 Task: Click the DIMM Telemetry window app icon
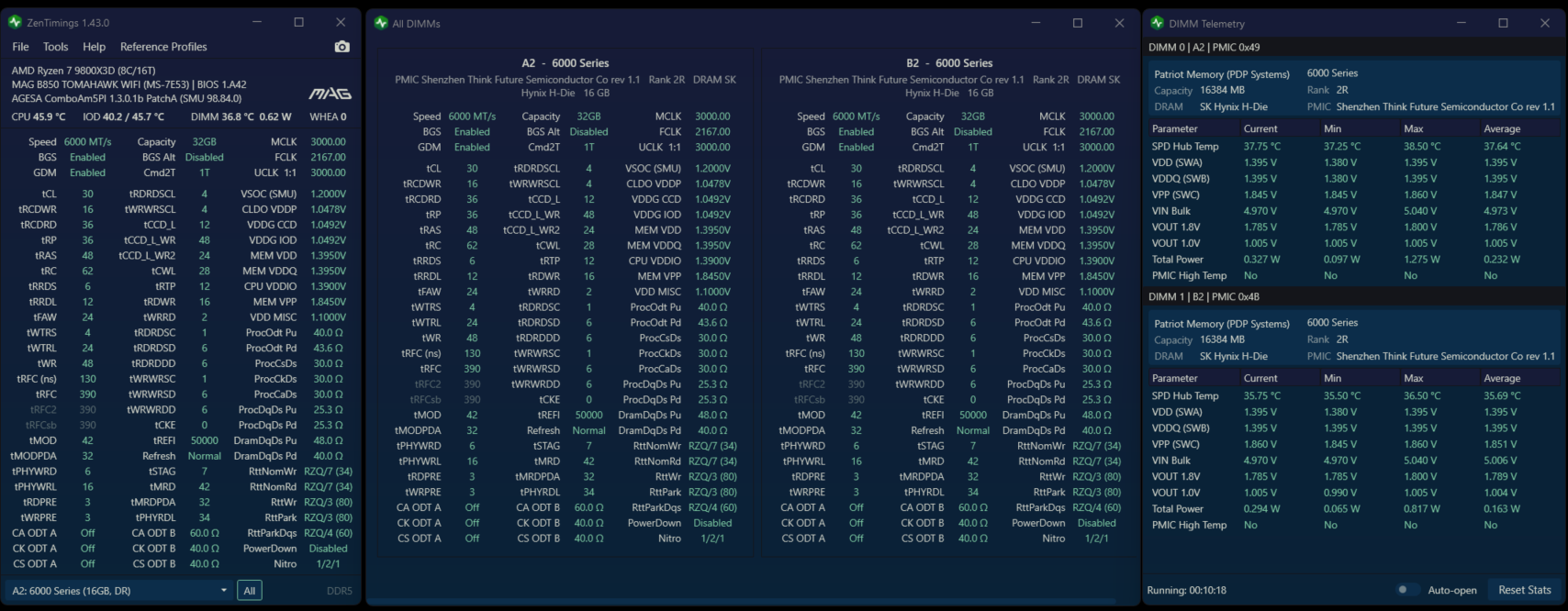pos(1158,23)
